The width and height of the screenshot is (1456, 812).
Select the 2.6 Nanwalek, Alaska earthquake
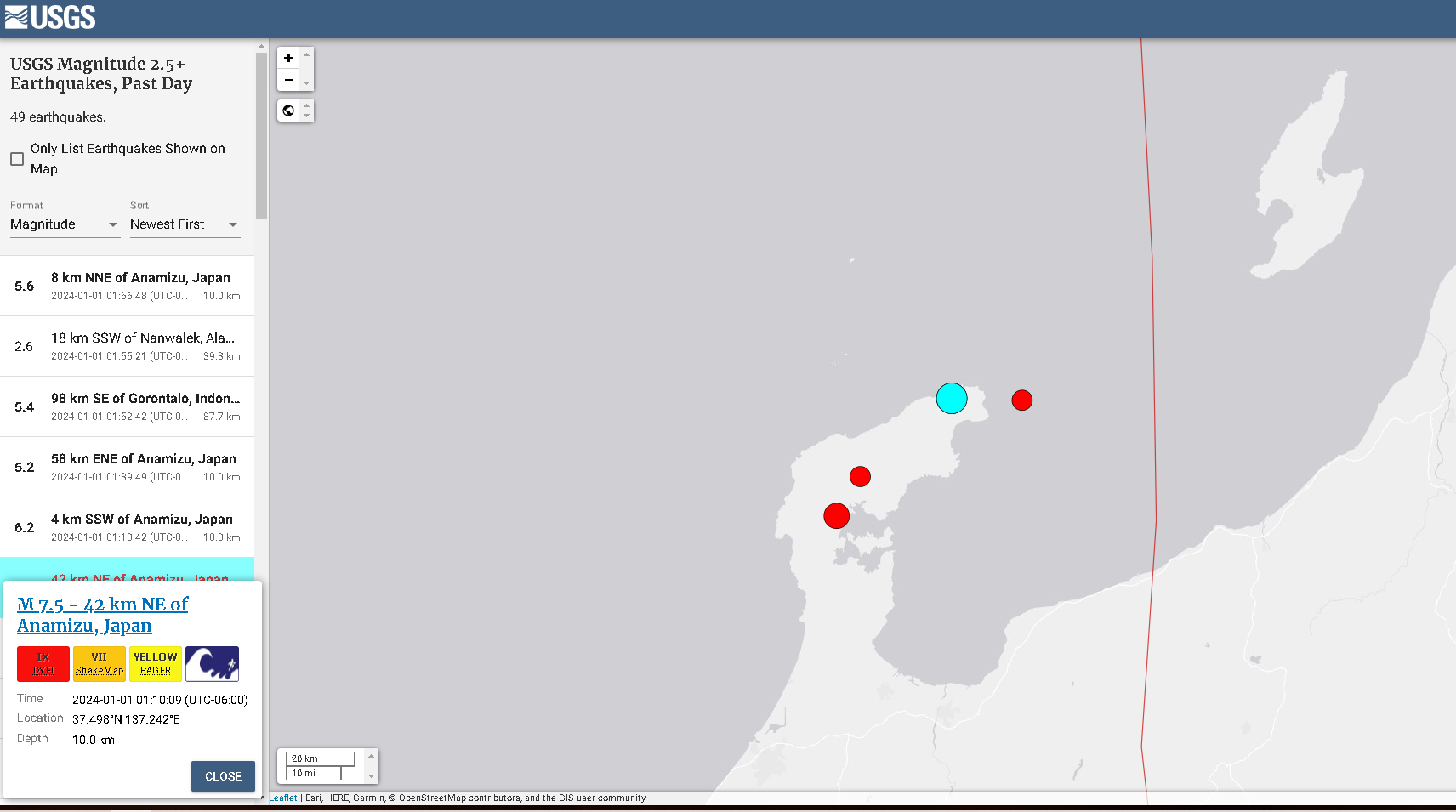pyautogui.click(x=128, y=346)
